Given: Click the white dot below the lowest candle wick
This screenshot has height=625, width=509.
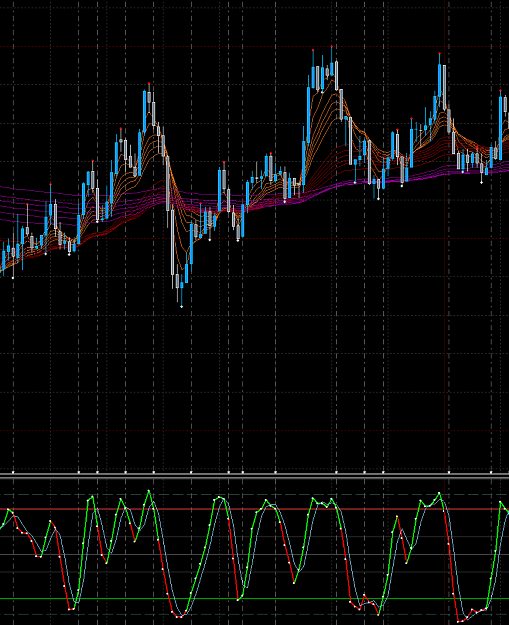Looking at the screenshot, I should click(x=182, y=307).
